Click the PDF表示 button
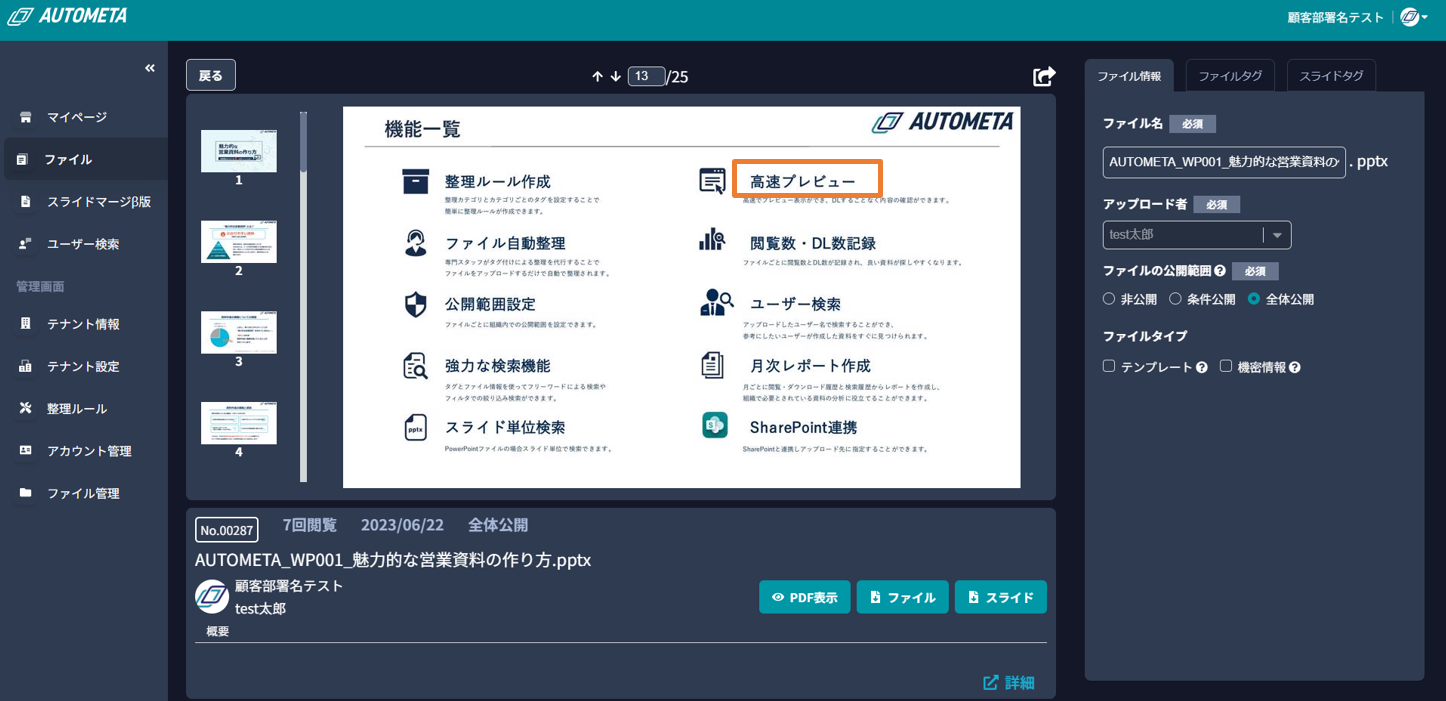 pos(805,597)
